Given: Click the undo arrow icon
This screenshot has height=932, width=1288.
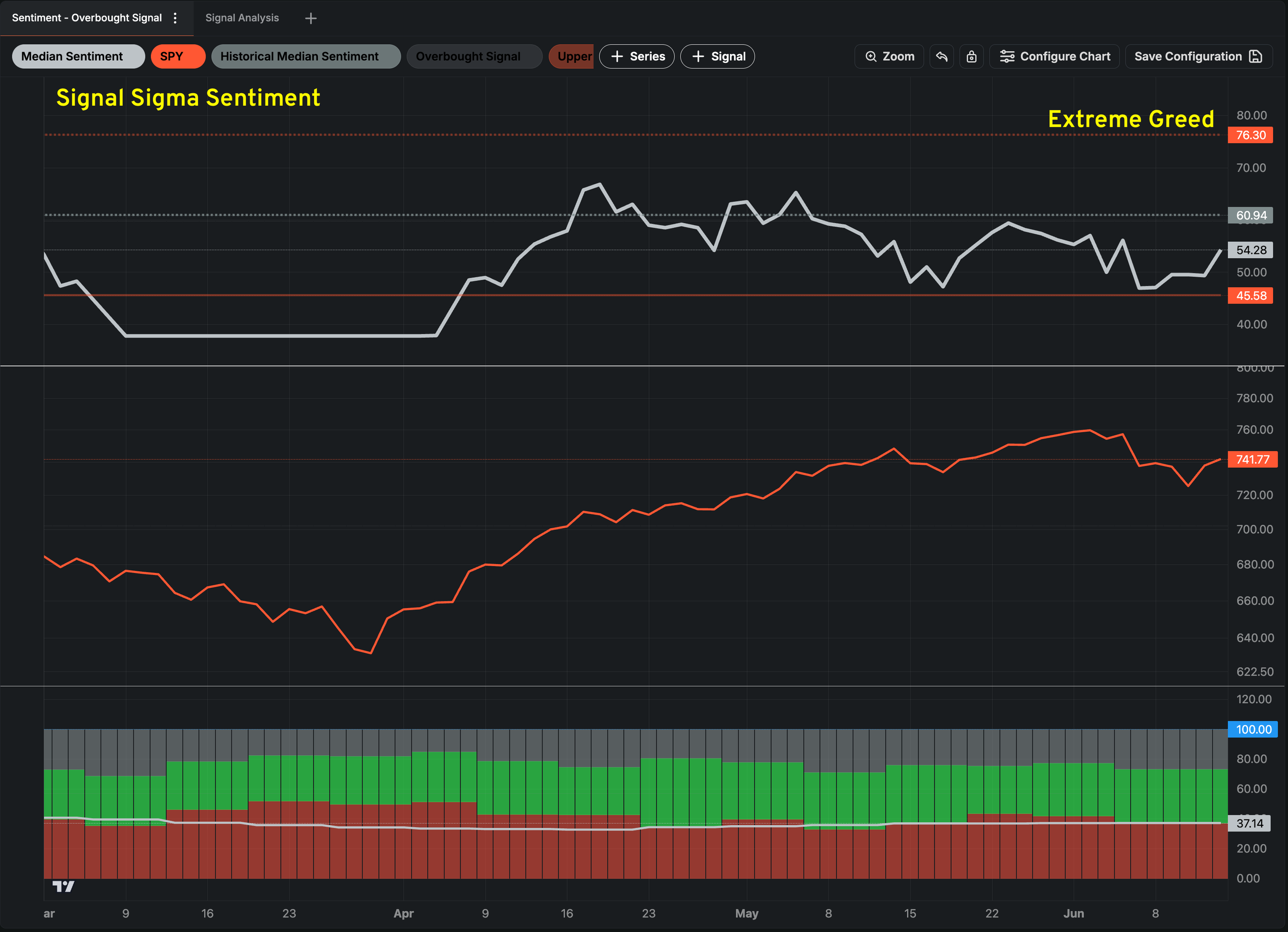Looking at the screenshot, I should point(942,56).
